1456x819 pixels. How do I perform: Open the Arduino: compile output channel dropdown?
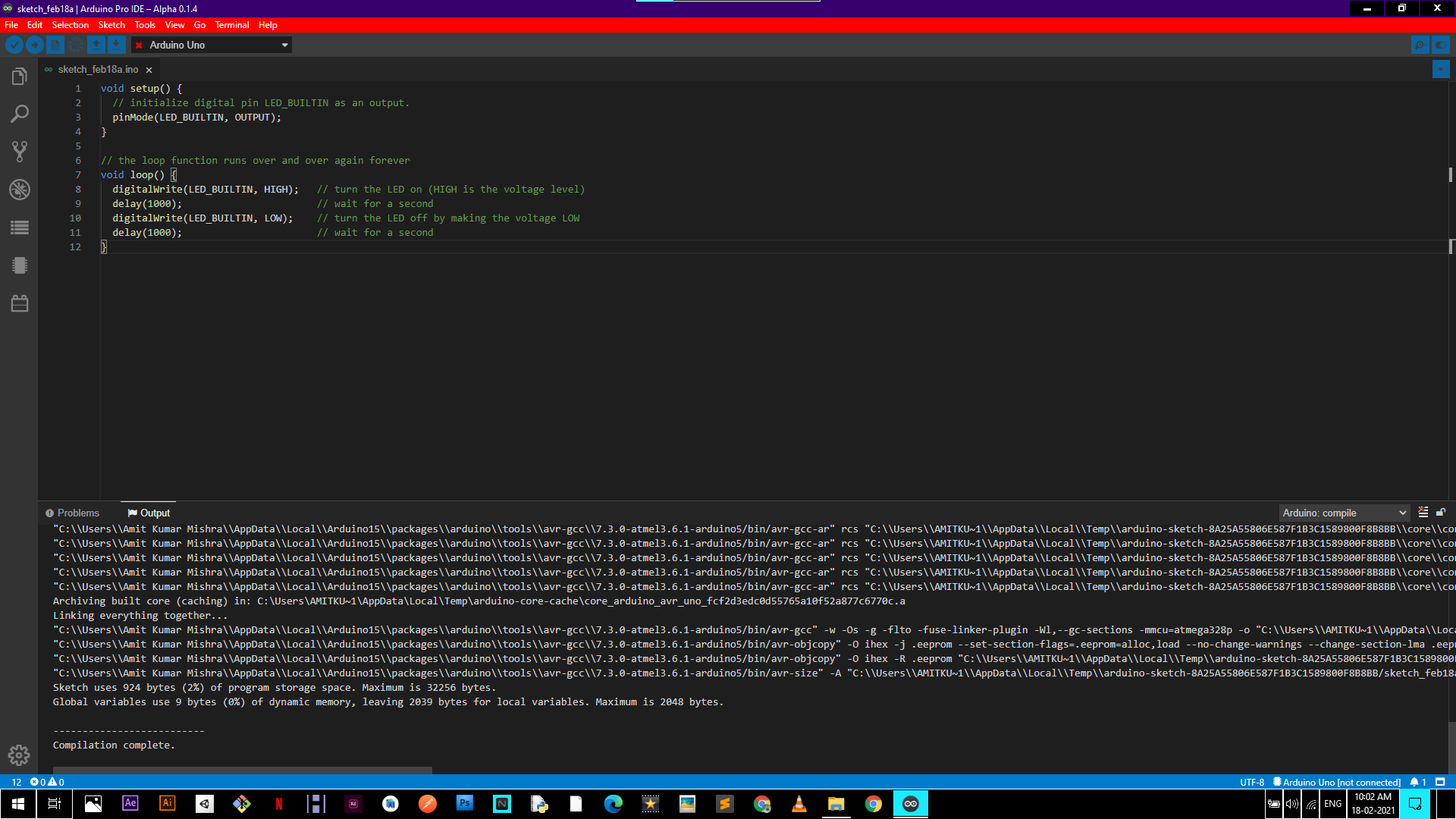click(x=1344, y=513)
